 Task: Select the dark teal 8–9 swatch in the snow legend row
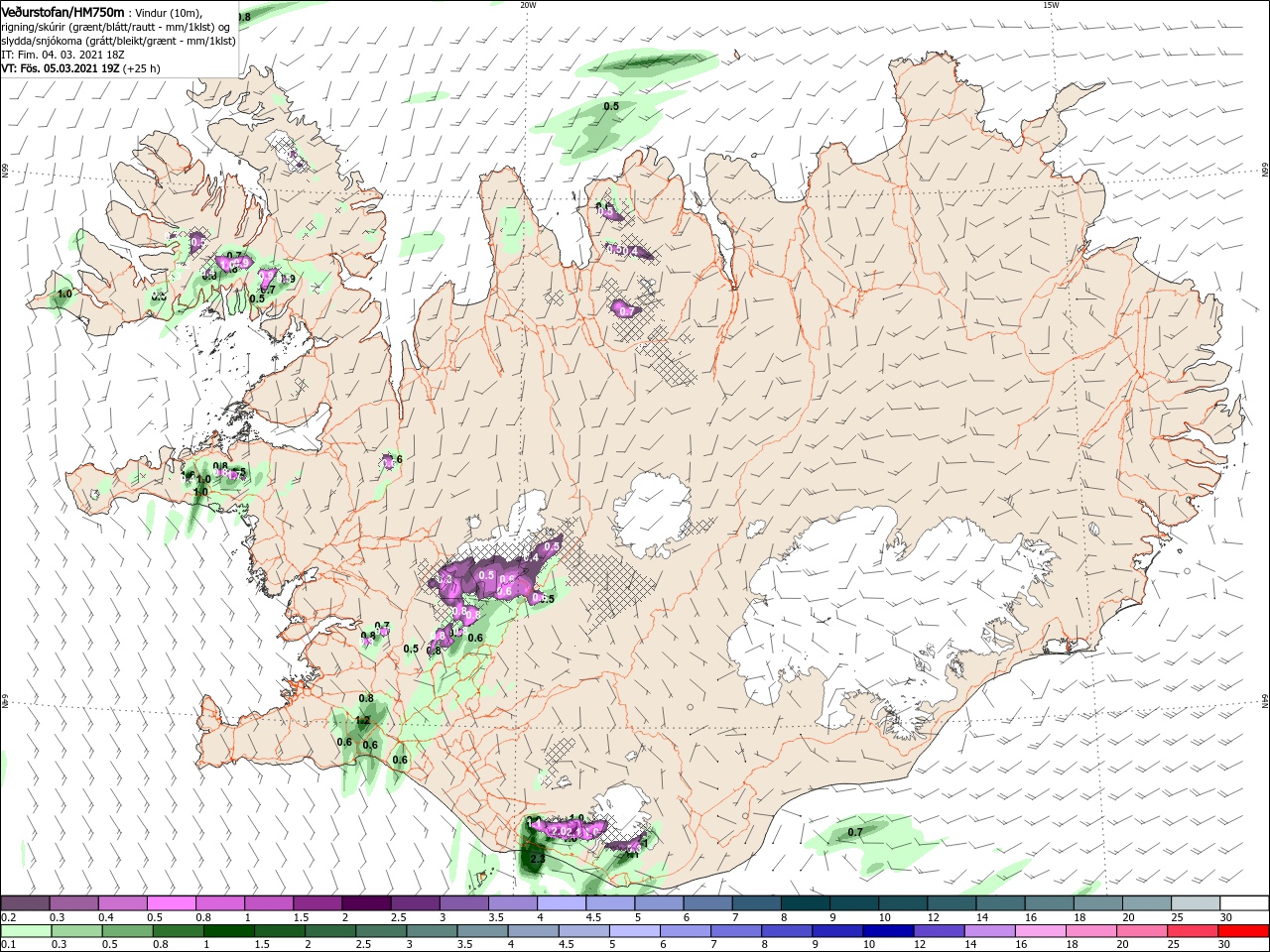[805, 902]
